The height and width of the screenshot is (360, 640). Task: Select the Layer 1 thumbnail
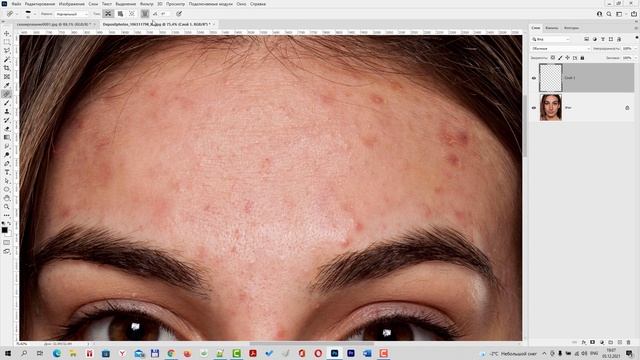pos(551,78)
